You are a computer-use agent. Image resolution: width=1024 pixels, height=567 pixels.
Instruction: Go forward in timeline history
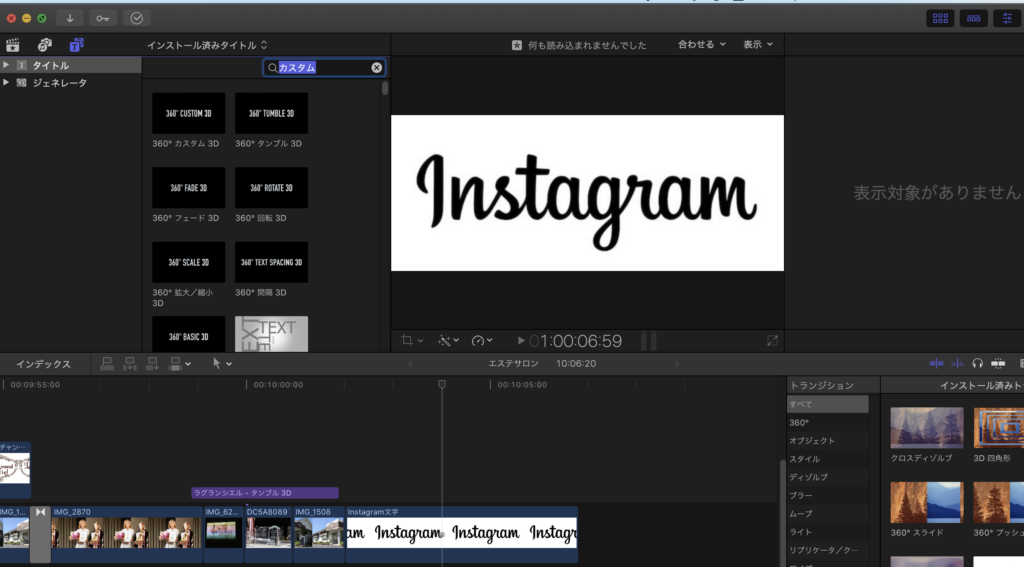(x=677, y=364)
